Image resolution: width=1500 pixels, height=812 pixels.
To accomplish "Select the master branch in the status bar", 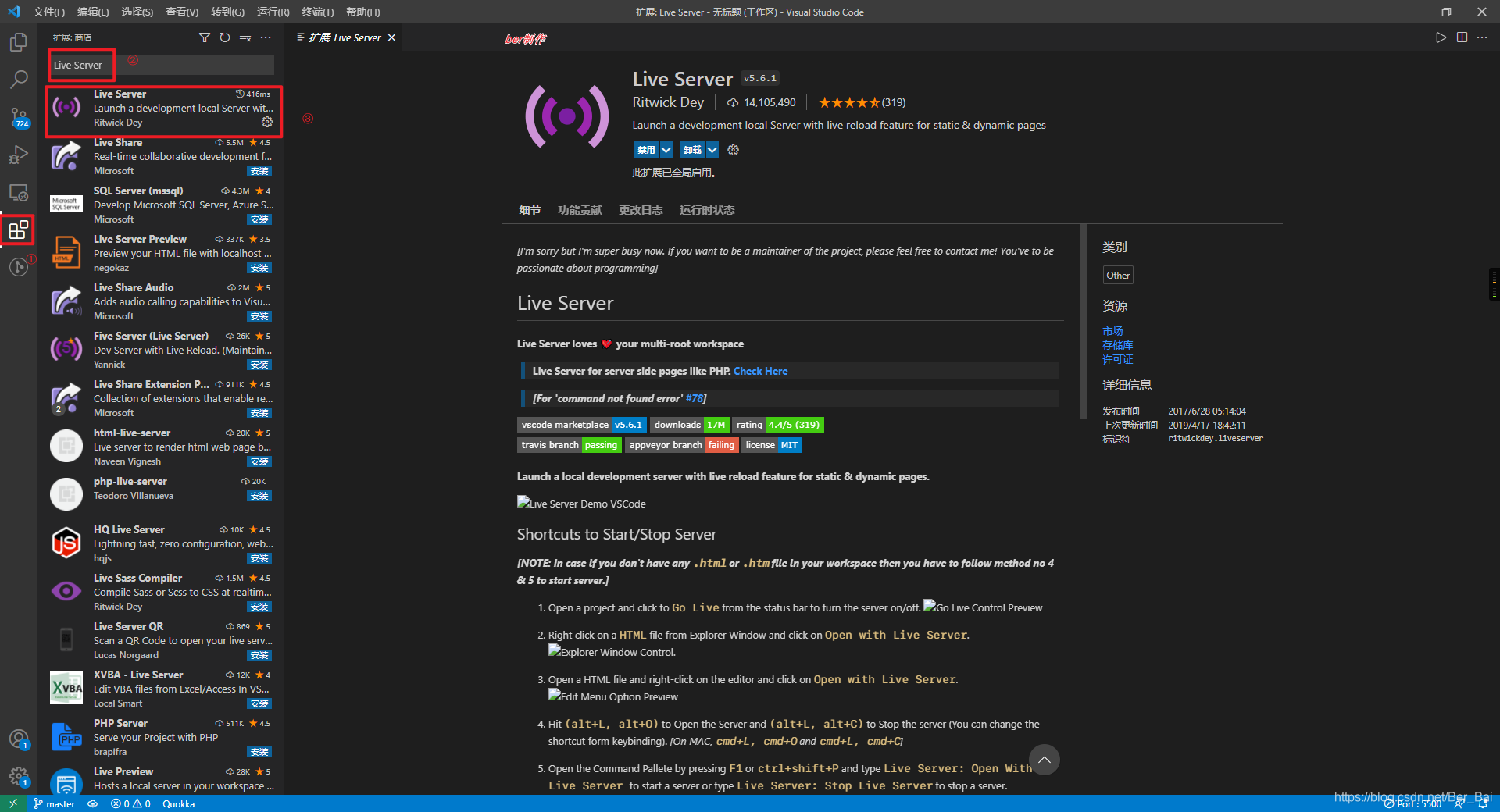I will click(x=54, y=803).
